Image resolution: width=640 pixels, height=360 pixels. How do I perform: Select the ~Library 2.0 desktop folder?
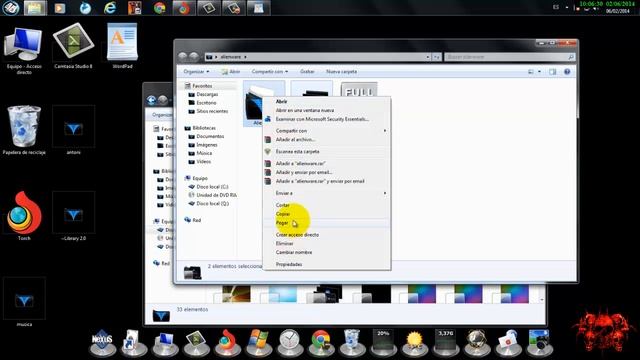(x=73, y=216)
